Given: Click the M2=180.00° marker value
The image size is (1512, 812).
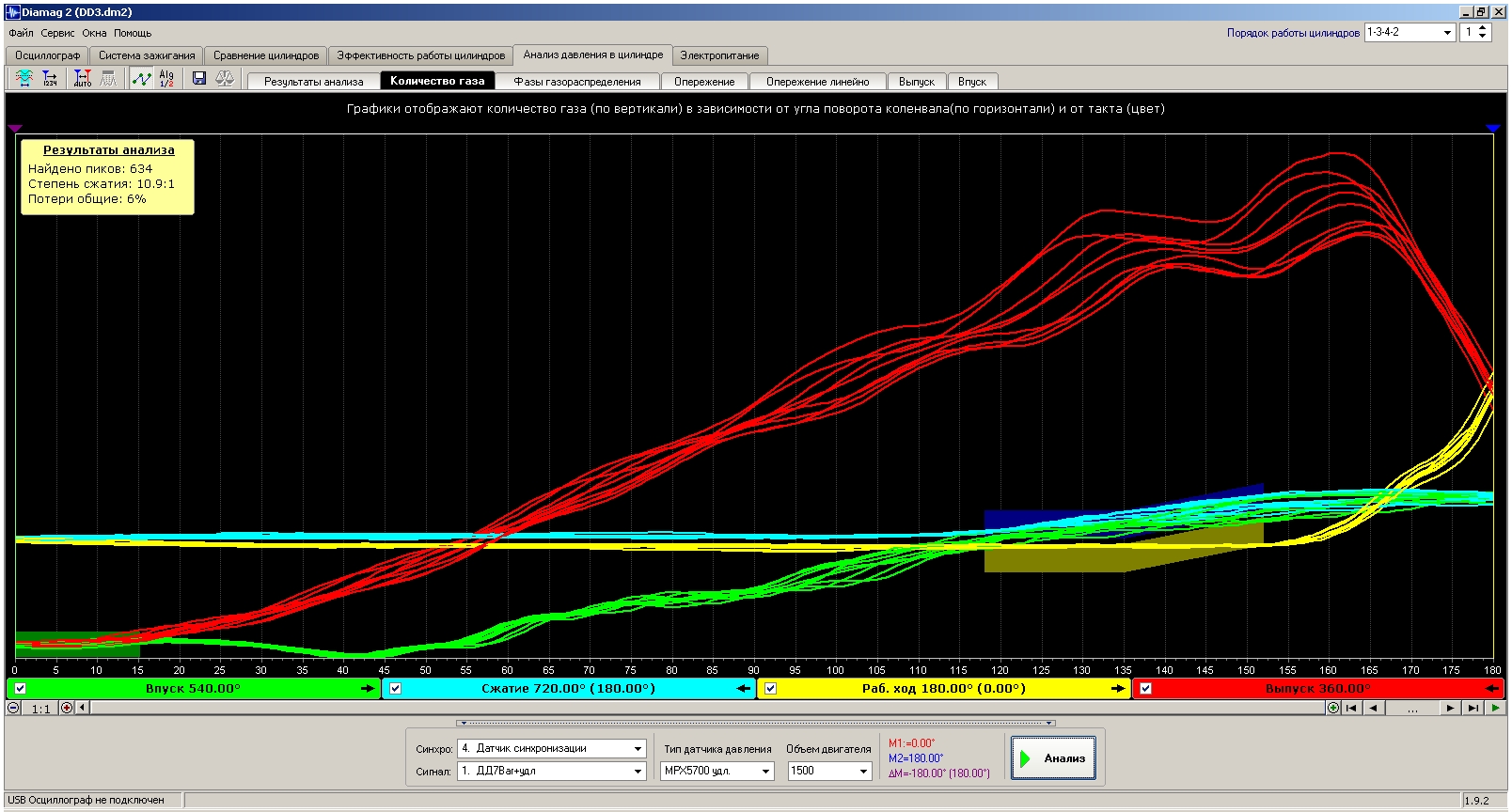Looking at the screenshot, I should pyautogui.click(x=916, y=758).
